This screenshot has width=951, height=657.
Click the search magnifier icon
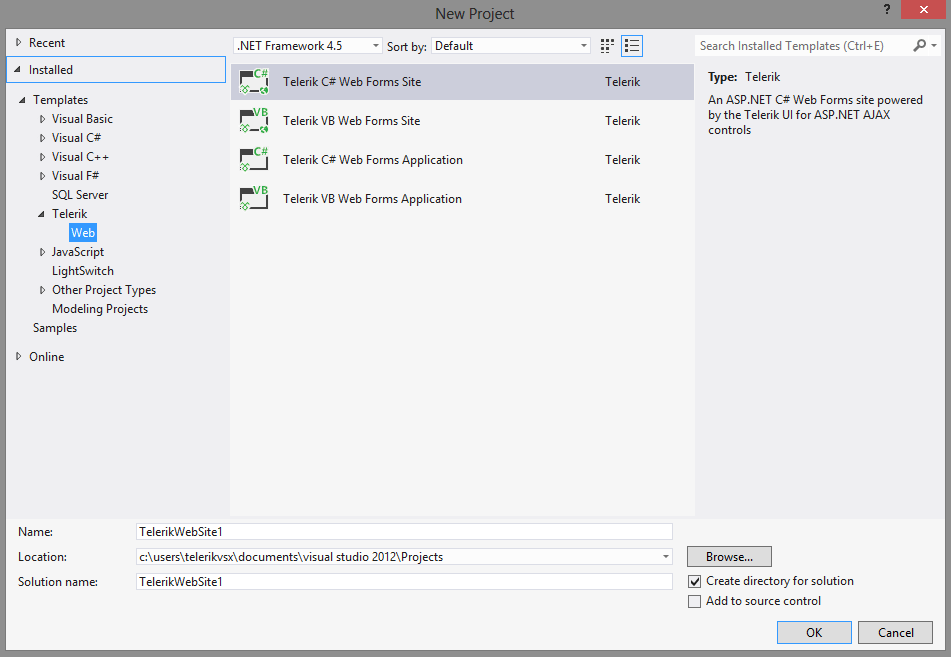919,45
